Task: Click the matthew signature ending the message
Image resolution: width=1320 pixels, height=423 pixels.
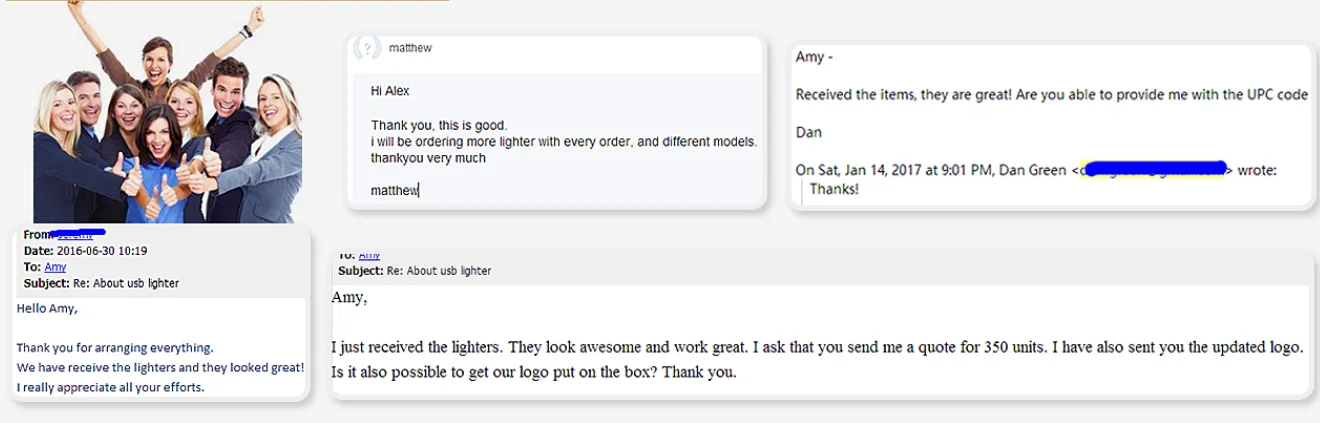Action: 394,190
